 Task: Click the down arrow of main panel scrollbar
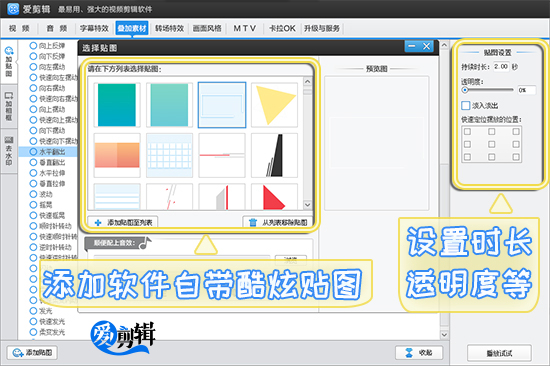tap(444, 335)
